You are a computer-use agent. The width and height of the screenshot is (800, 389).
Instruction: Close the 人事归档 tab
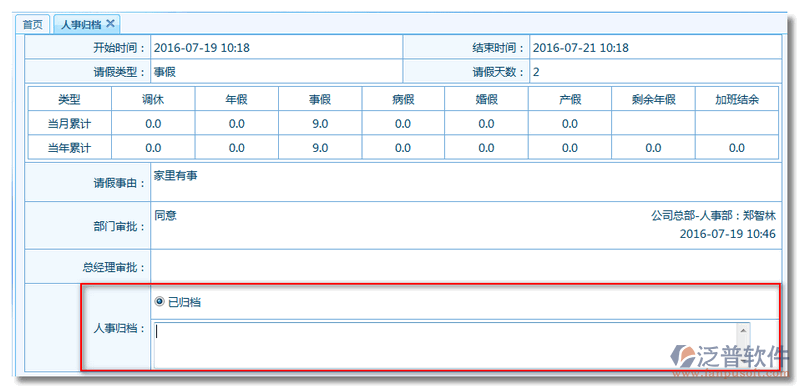coord(110,23)
